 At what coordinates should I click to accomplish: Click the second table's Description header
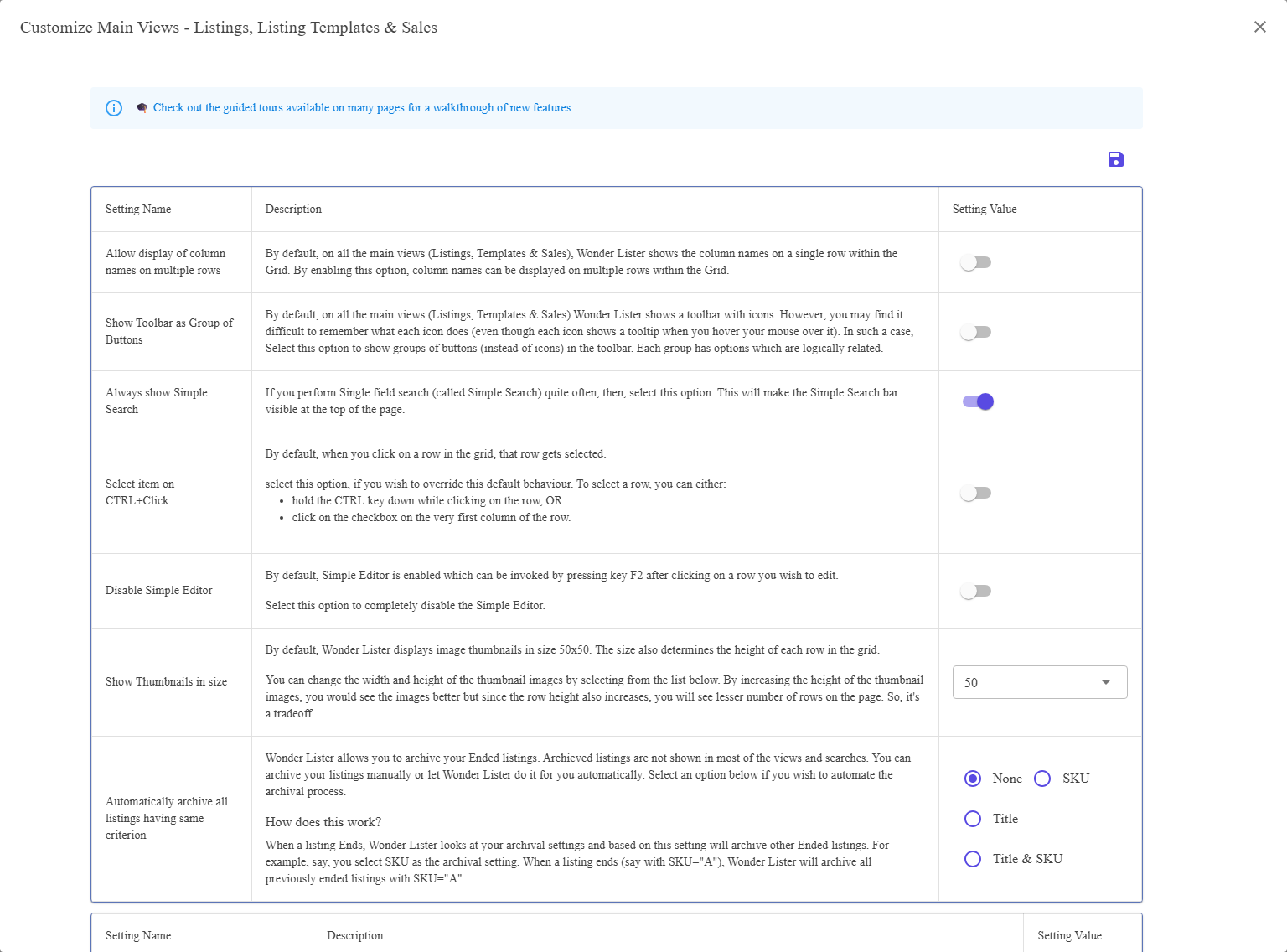(355, 936)
